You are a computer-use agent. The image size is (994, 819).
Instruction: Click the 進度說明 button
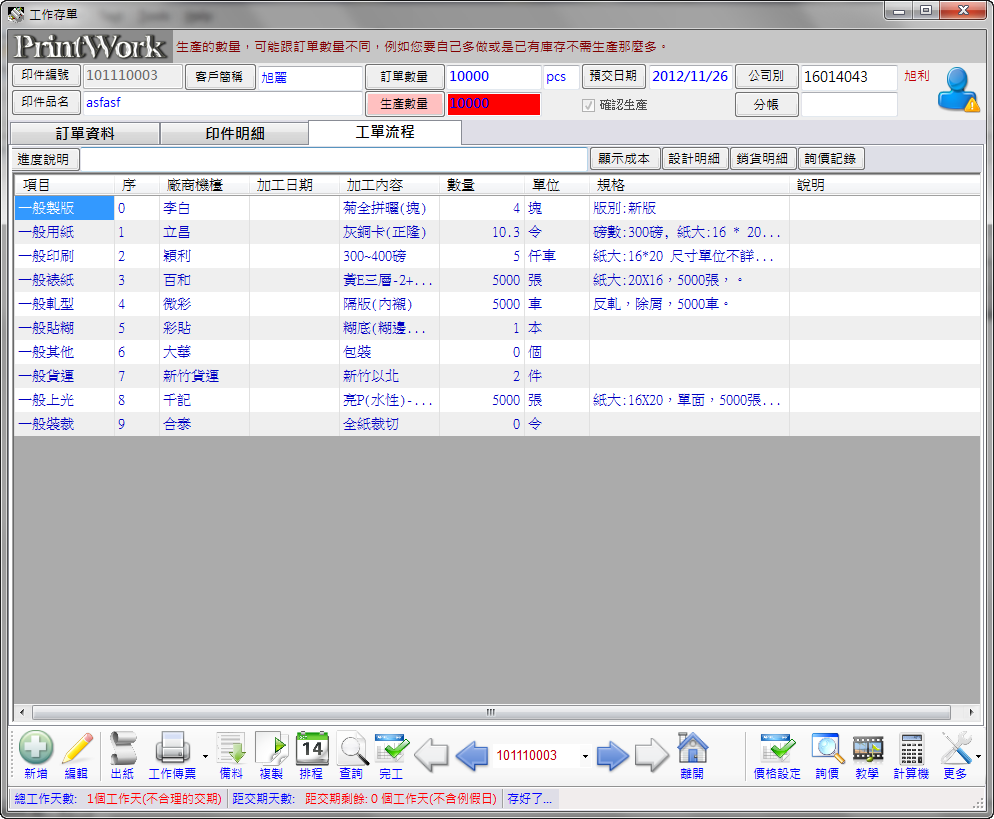pyautogui.click(x=44, y=159)
